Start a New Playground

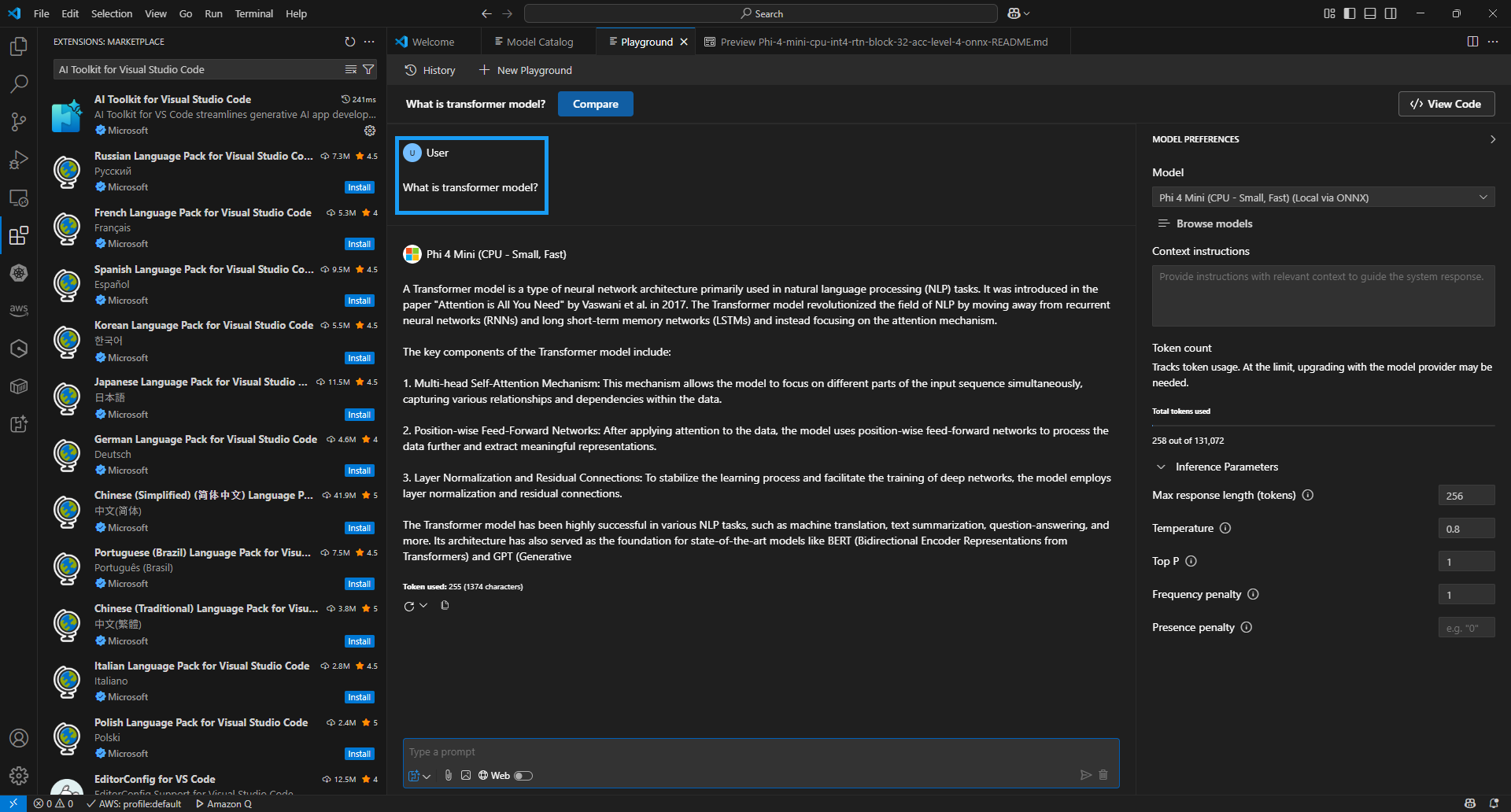526,70
